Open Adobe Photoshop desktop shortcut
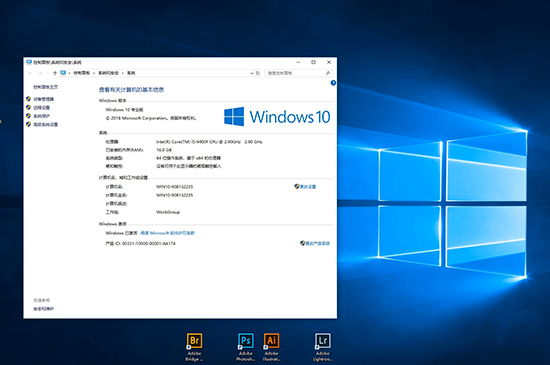550x365 pixels. pyautogui.click(x=246, y=347)
